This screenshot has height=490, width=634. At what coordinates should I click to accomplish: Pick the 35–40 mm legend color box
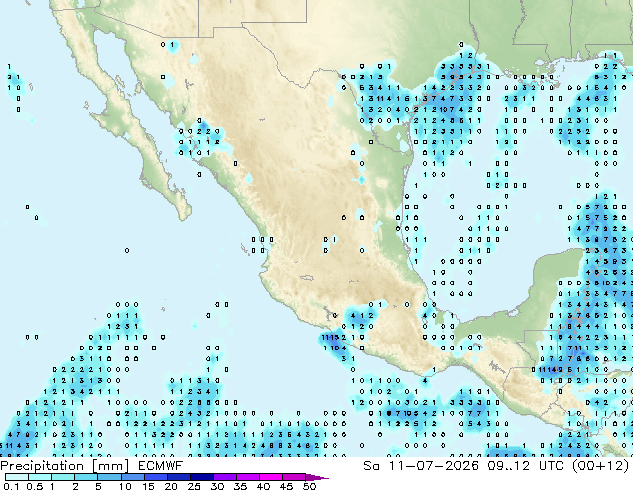(x=247, y=477)
